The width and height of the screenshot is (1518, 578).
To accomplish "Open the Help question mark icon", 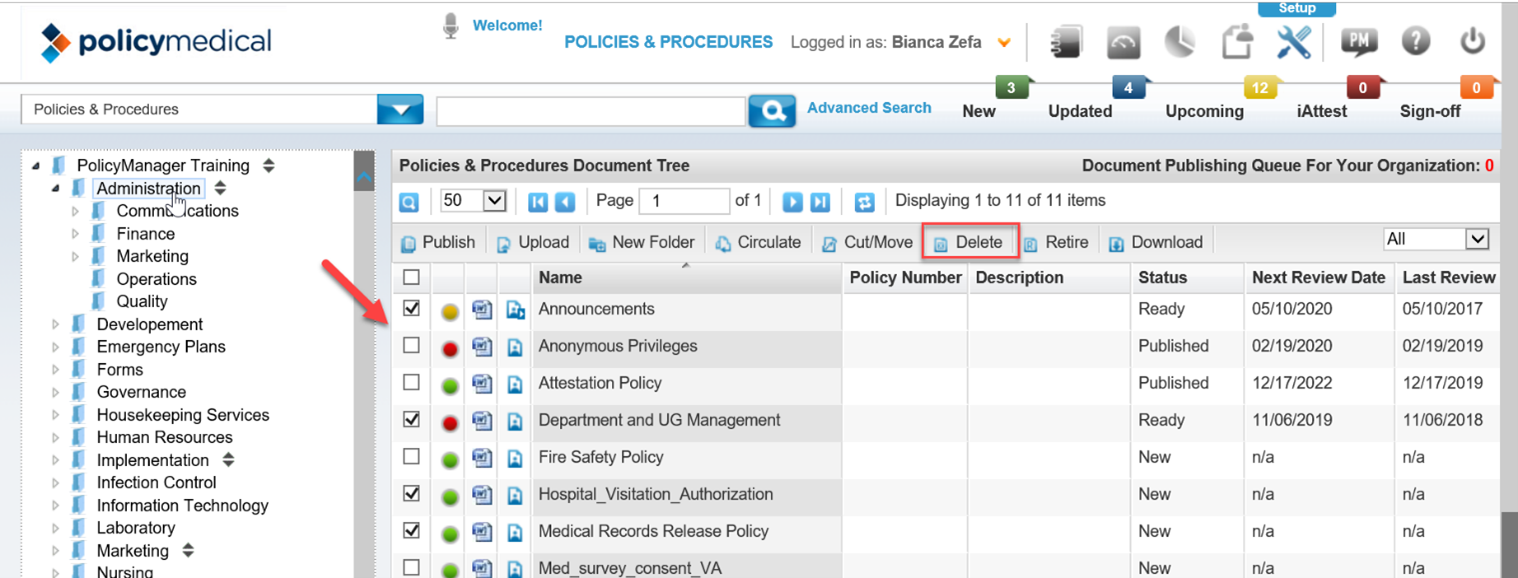I will point(1416,42).
